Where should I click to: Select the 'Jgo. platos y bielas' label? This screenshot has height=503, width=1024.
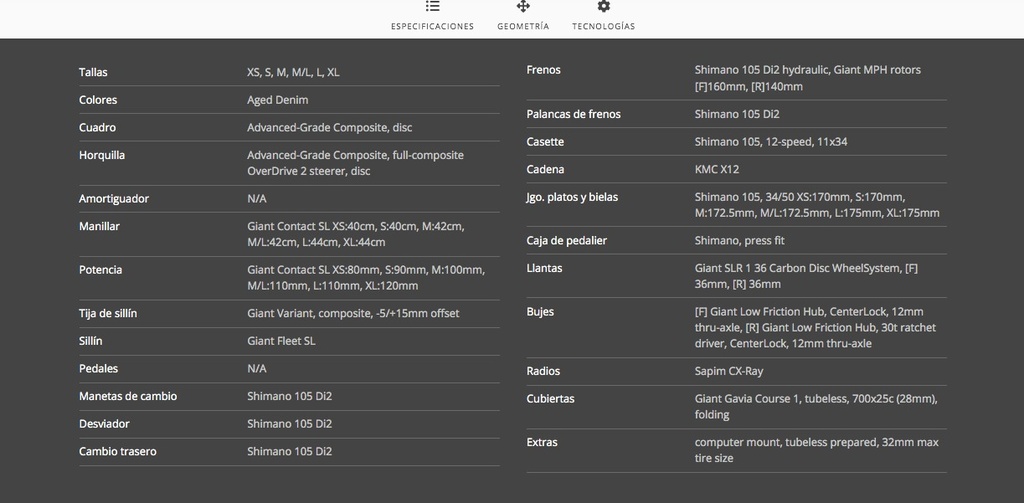[x=572, y=197]
